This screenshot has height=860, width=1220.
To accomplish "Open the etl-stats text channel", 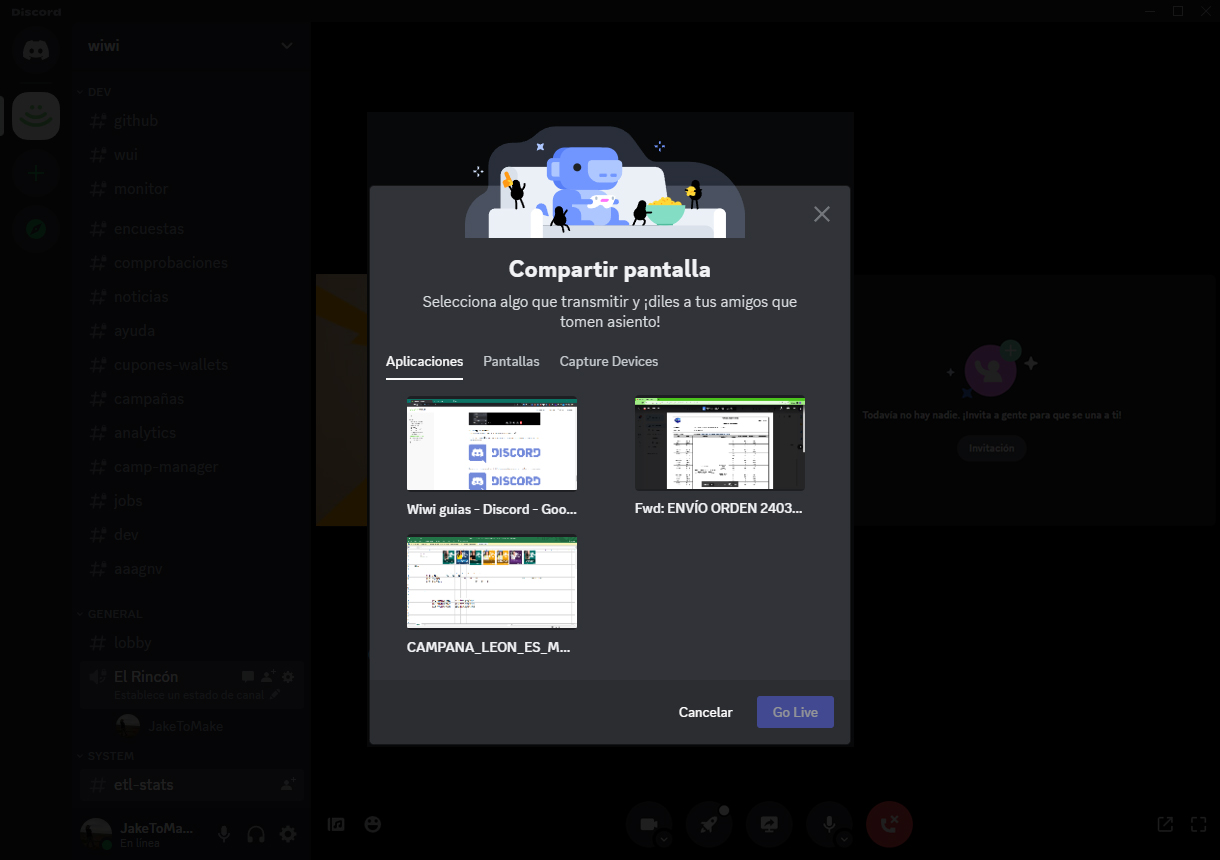I will click(190, 785).
